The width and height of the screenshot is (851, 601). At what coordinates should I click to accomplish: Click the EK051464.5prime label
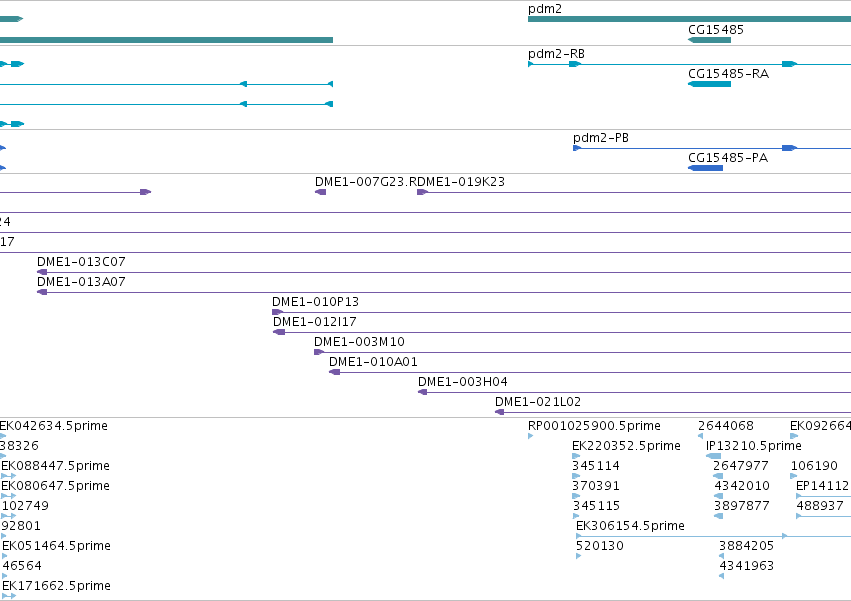(x=56, y=546)
